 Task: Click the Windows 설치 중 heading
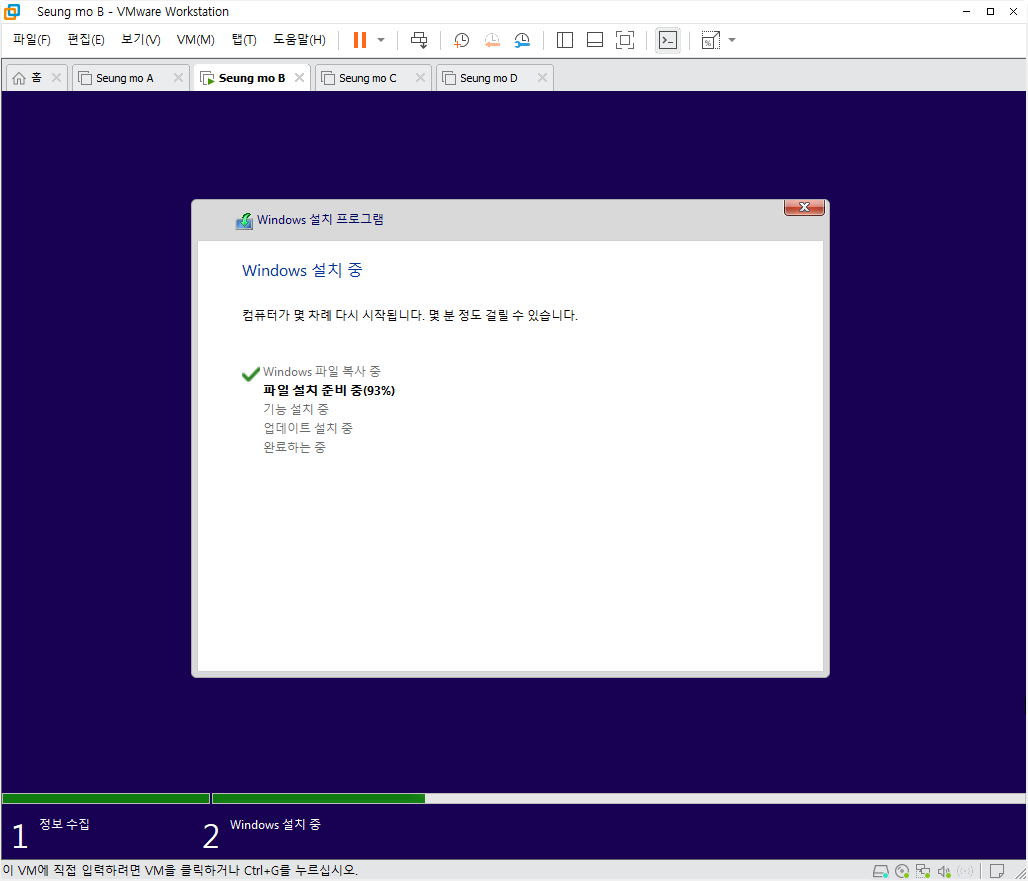coord(302,271)
